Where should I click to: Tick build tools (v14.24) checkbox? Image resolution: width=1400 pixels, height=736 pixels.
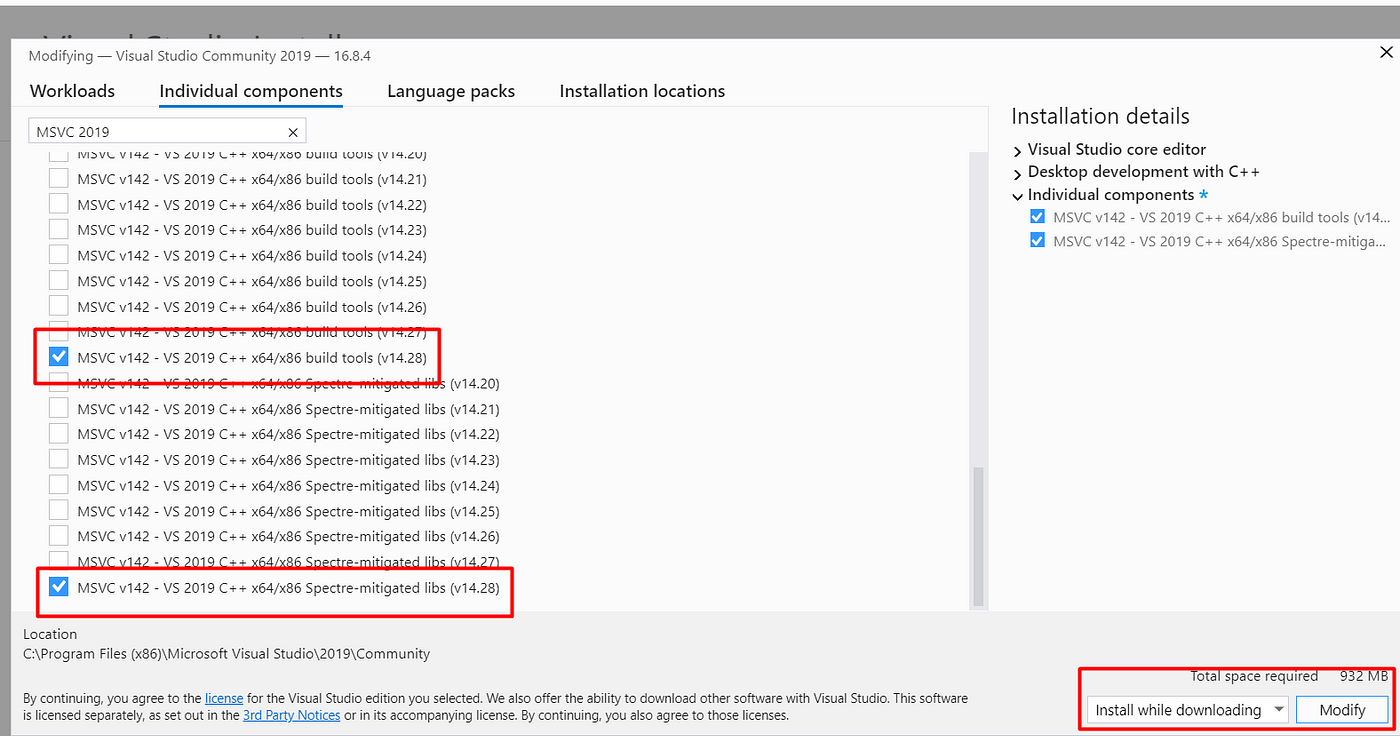(x=59, y=255)
